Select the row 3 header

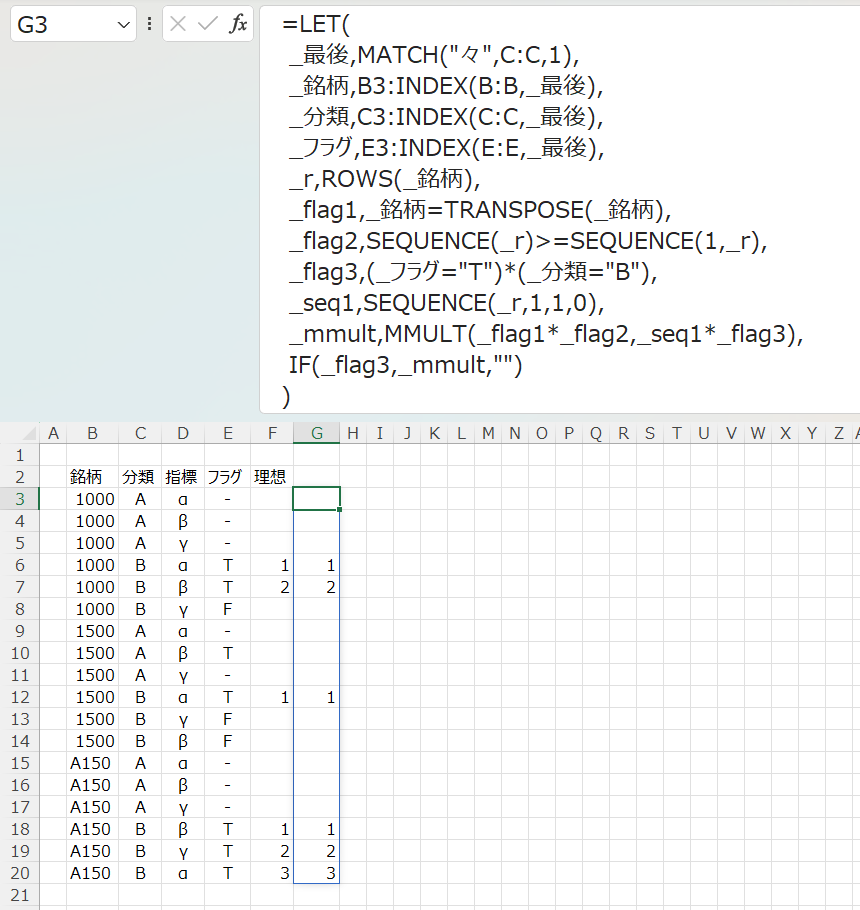tap(21, 498)
